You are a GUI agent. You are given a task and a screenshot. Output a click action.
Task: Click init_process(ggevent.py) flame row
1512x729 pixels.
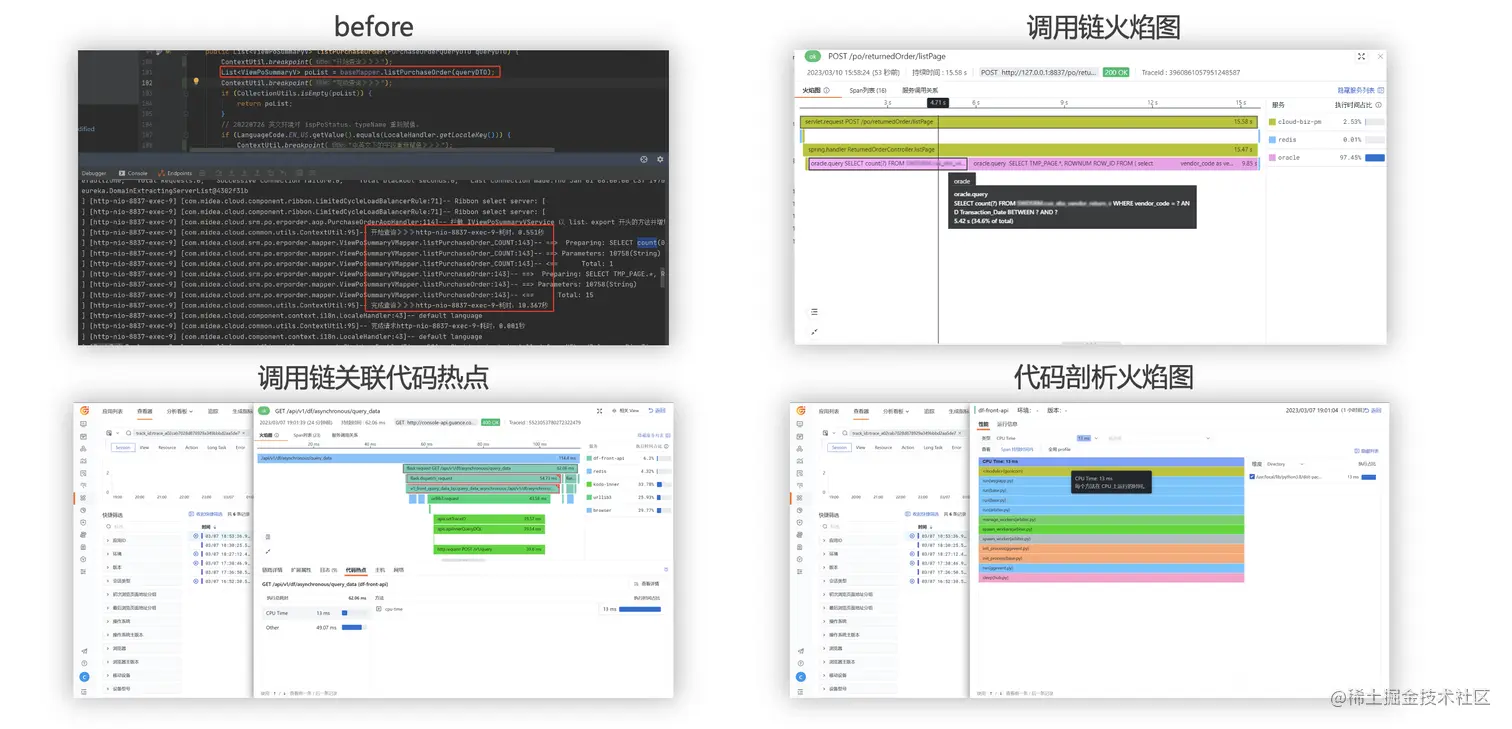1111,548
